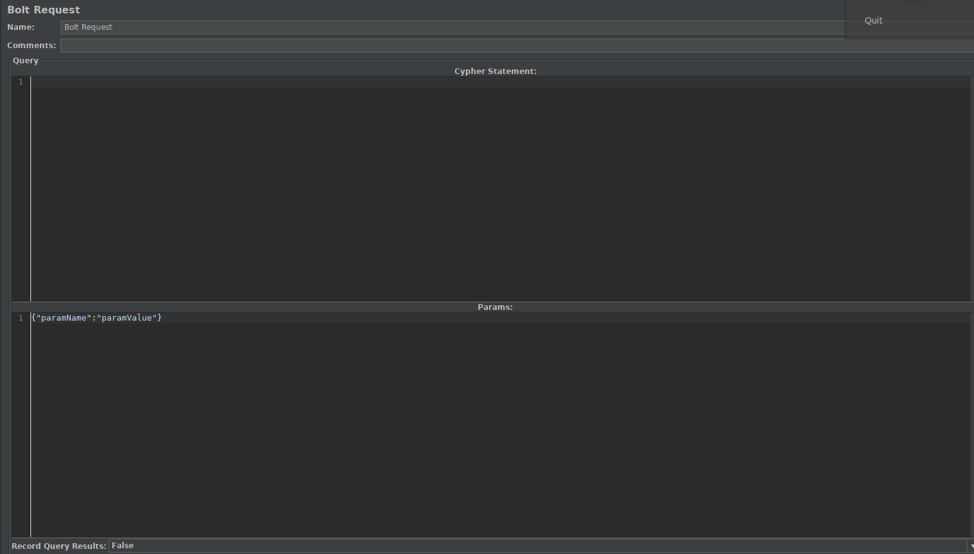Focus the empty Comments input field
Viewport: 974px width, 554px height.
coord(517,45)
